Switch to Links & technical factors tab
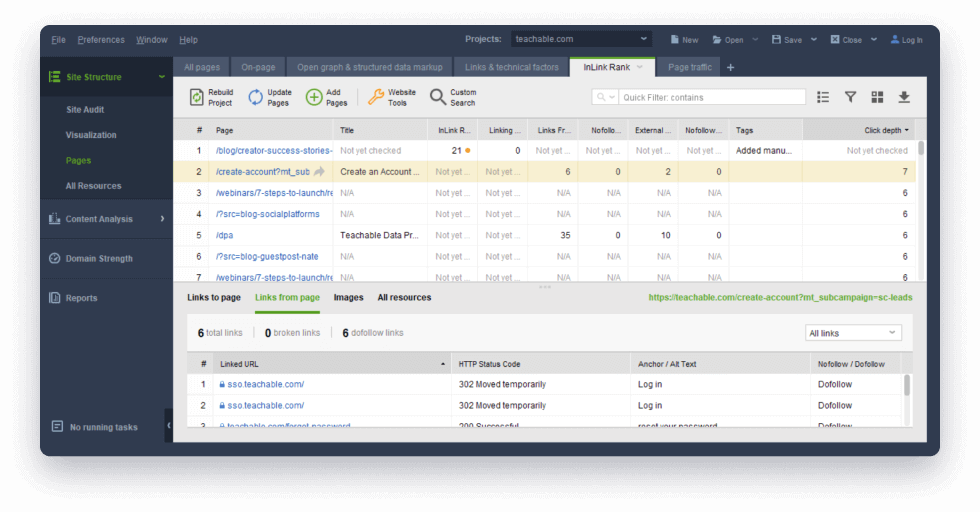 click(x=511, y=68)
